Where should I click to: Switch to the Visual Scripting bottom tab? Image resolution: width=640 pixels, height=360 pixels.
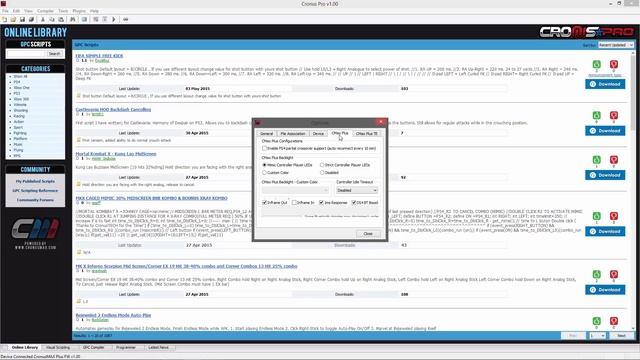click(x=58, y=347)
